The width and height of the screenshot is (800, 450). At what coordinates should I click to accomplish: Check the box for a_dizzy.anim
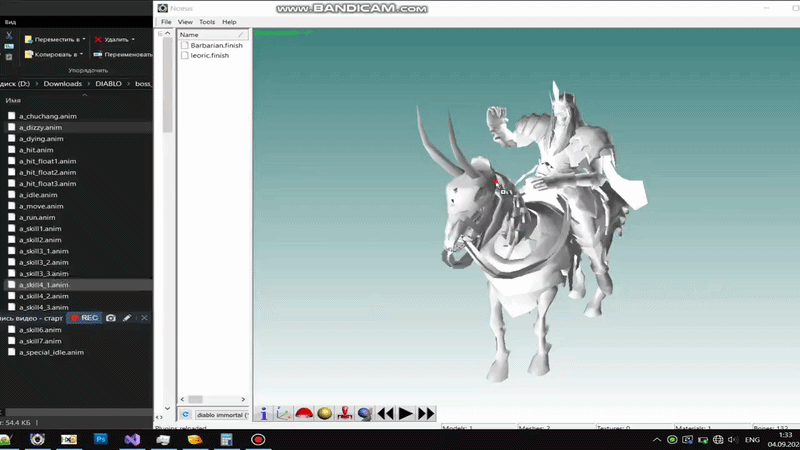[11, 127]
